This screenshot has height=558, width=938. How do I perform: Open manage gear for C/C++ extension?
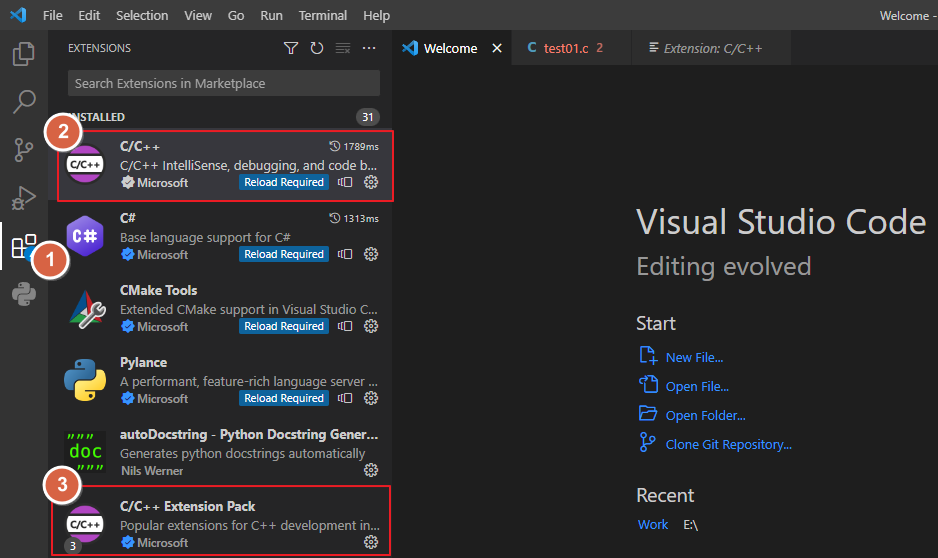coord(371,182)
